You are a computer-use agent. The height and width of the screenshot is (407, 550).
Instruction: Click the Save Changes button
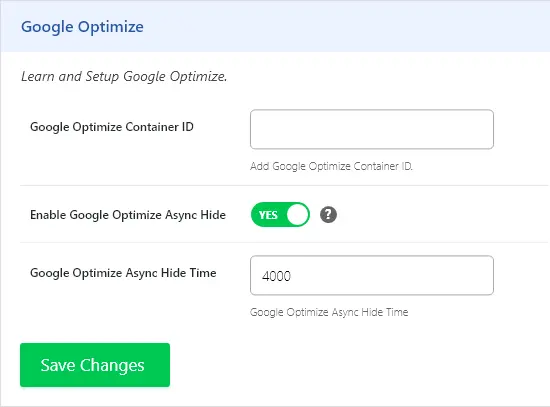95,365
